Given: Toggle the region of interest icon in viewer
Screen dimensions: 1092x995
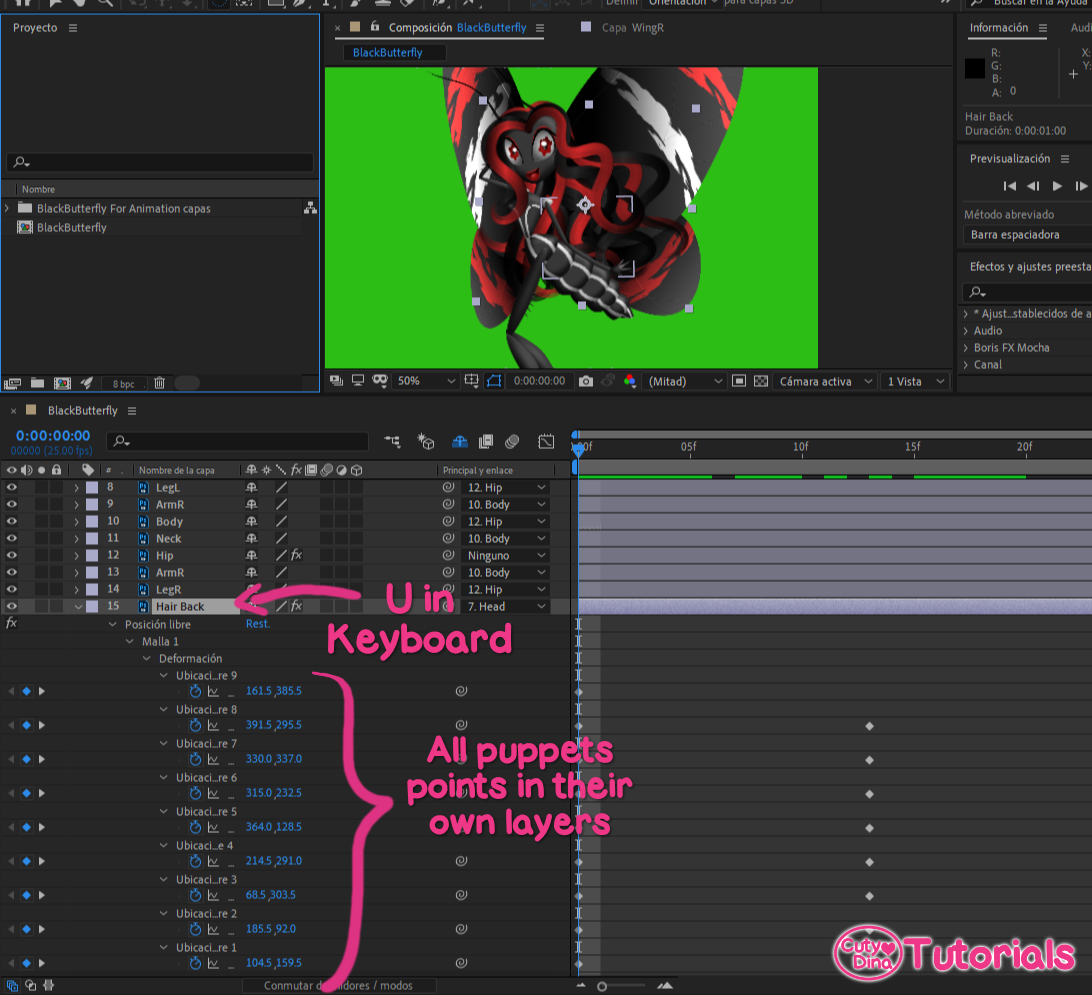Looking at the screenshot, I should tap(493, 381).
